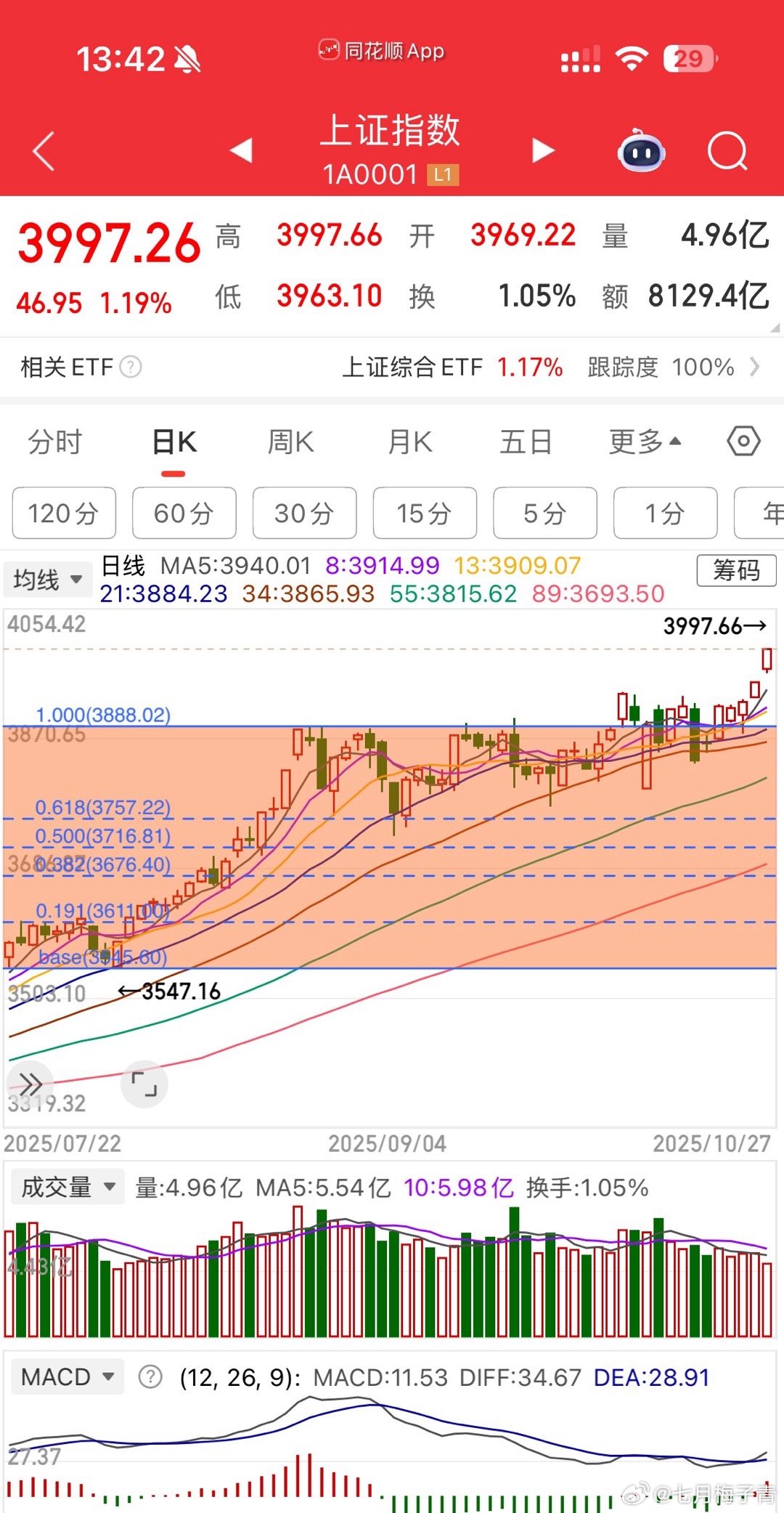Tap the 上证指数 title
Image resolution: width=784 pixels, height=1513 pixels.
(x=391, y=130)
